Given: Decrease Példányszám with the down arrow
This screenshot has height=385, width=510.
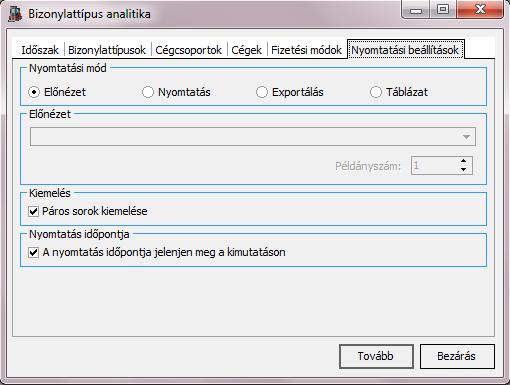Looking at the screenshot, I should [463, 169].
